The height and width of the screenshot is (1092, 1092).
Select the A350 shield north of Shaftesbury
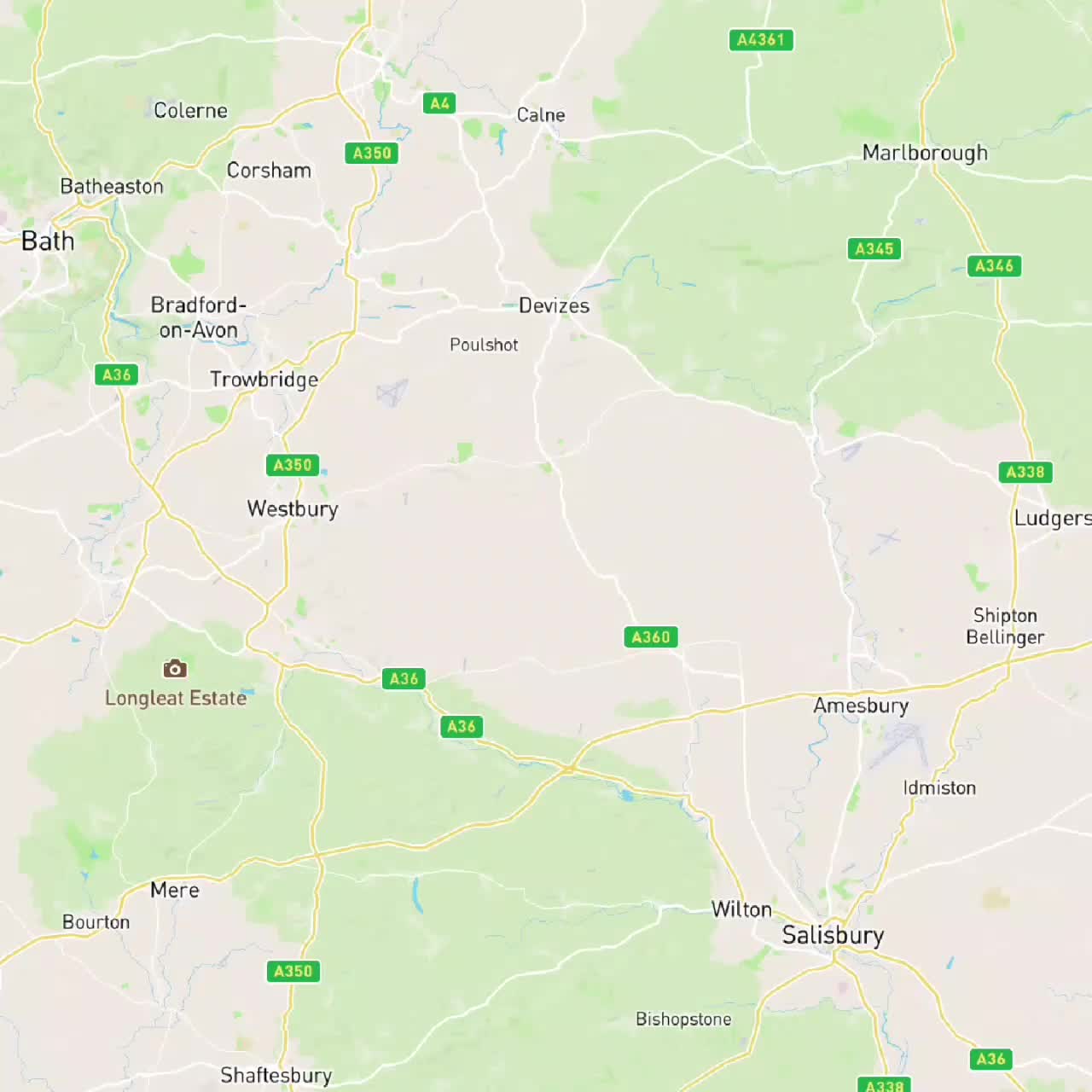[x=293, y=971]
